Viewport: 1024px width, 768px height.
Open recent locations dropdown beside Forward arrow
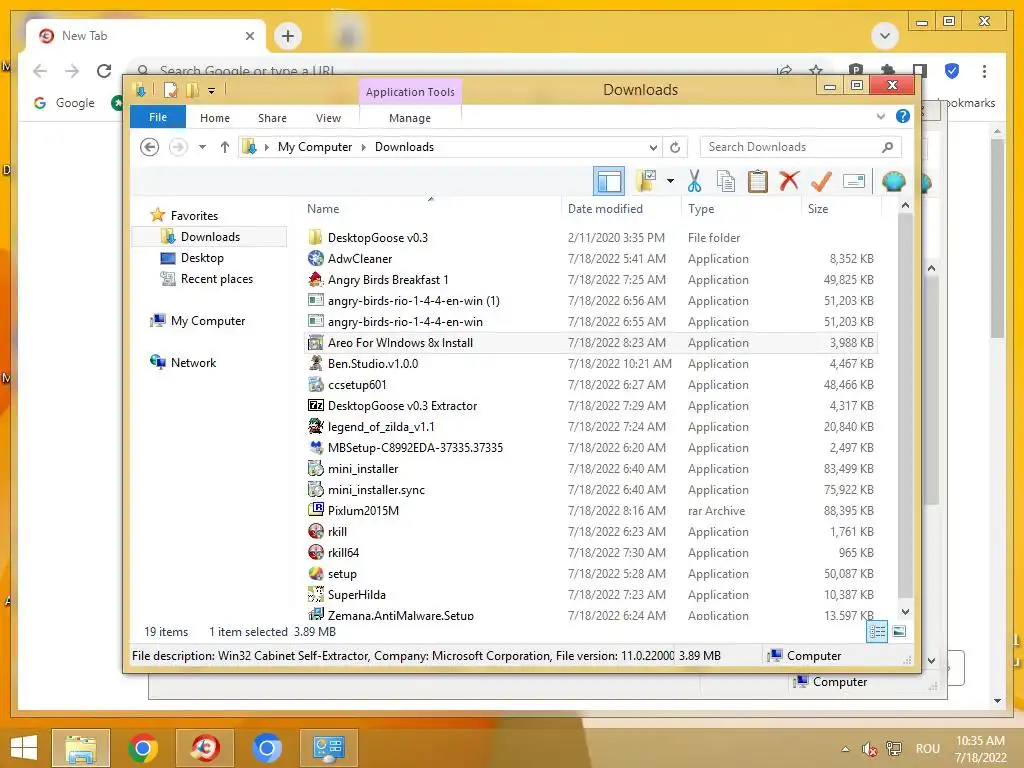[x=202, y=147]
